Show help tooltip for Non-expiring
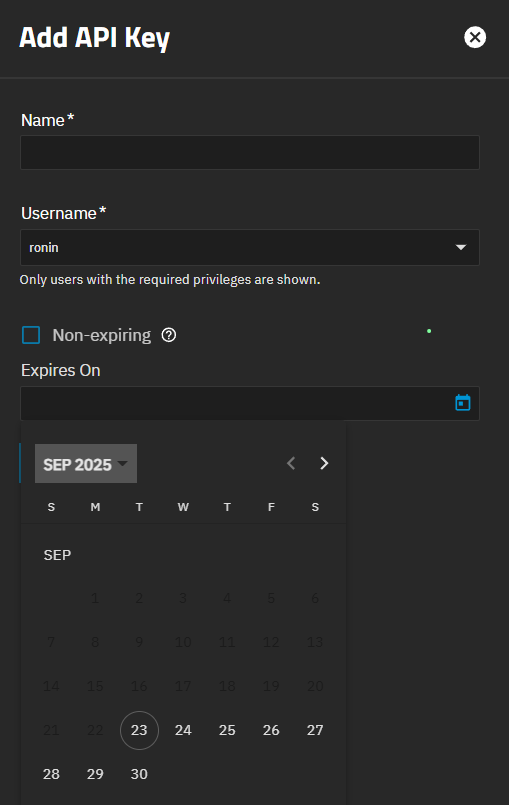This screenshot has height=805, width=509. click(x=168, y=335)
